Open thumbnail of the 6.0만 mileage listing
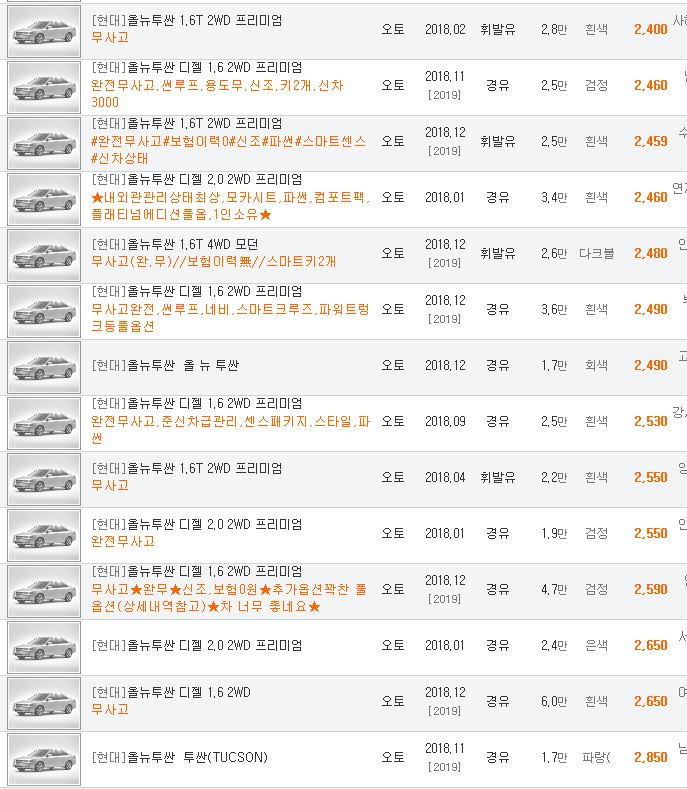The width and height of the screenshot is (687, 789). (x=43, y=703)
